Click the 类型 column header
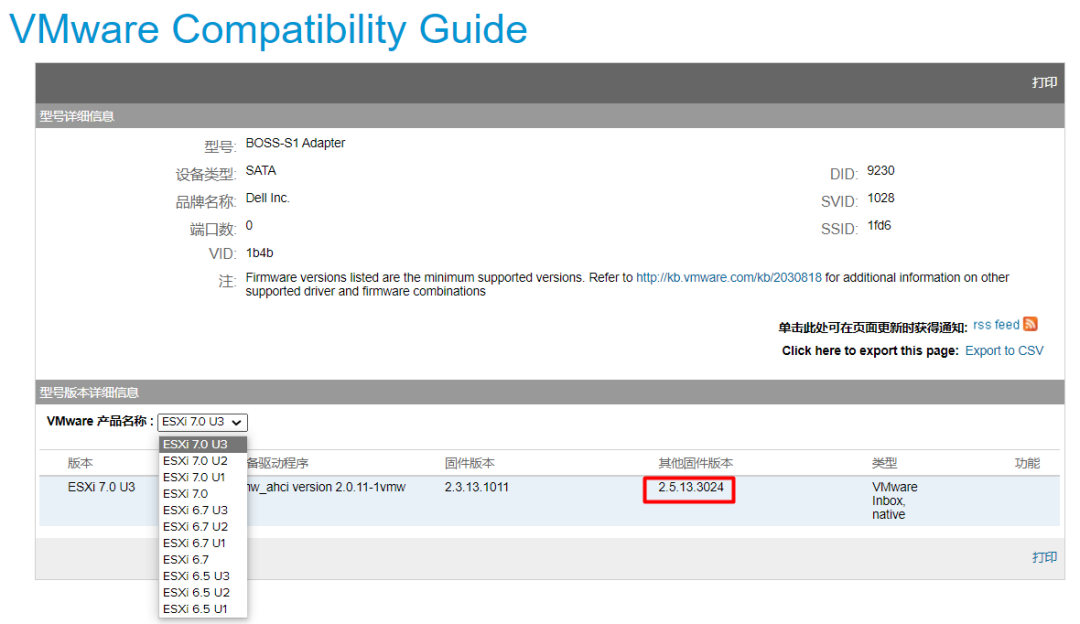The width and height of the screenshot is (1080, 624). coord(884,464)
